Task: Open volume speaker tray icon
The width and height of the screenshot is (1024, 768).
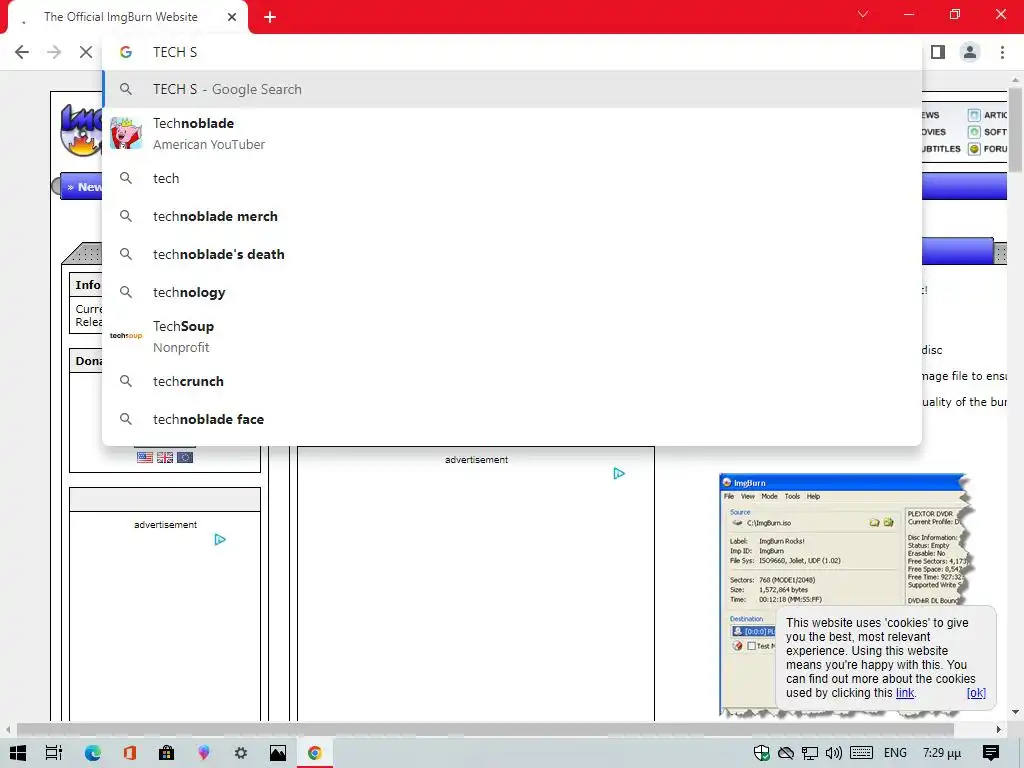Action: (834, 753)
